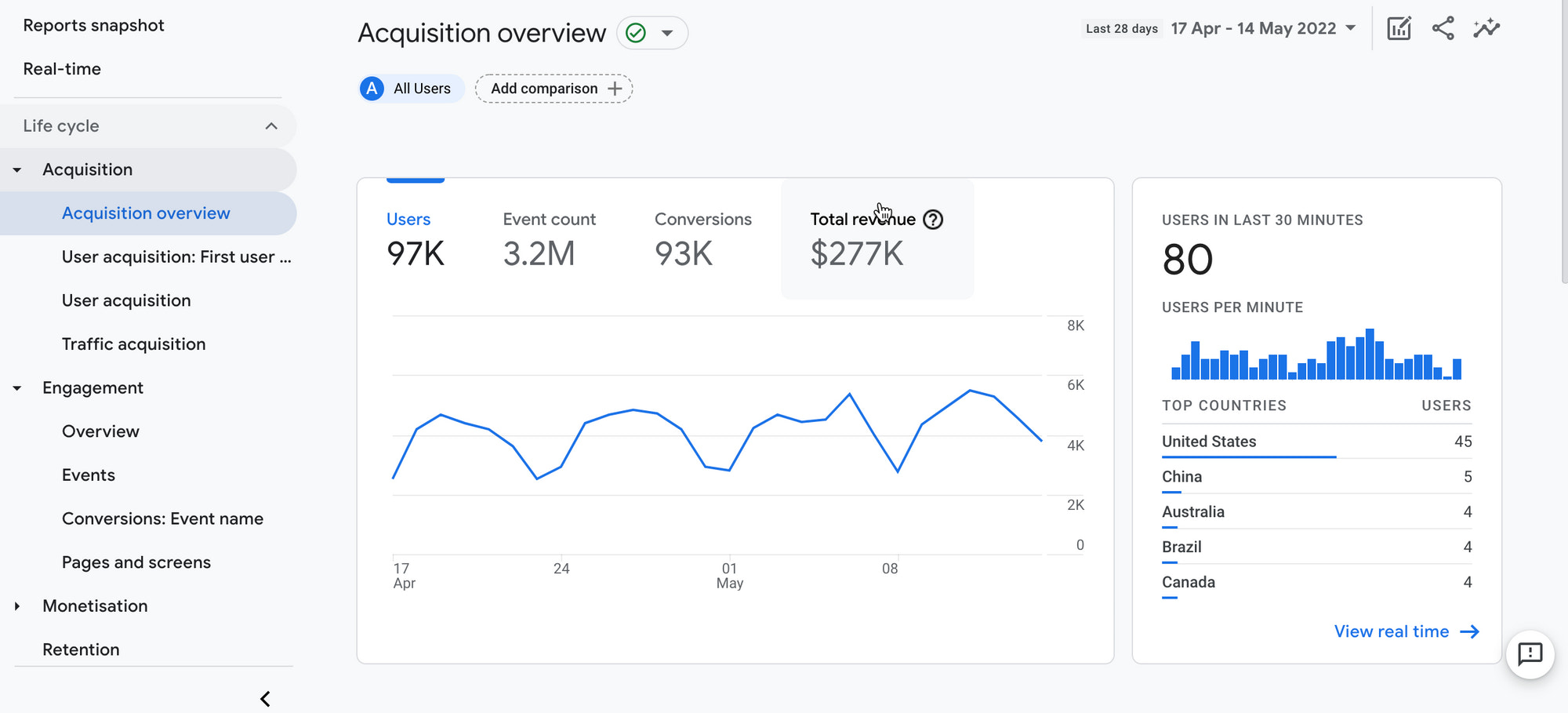Collapse the Acquisition tree group
The width and height of the screenshot is (1568, 713).
coord(17,170)
